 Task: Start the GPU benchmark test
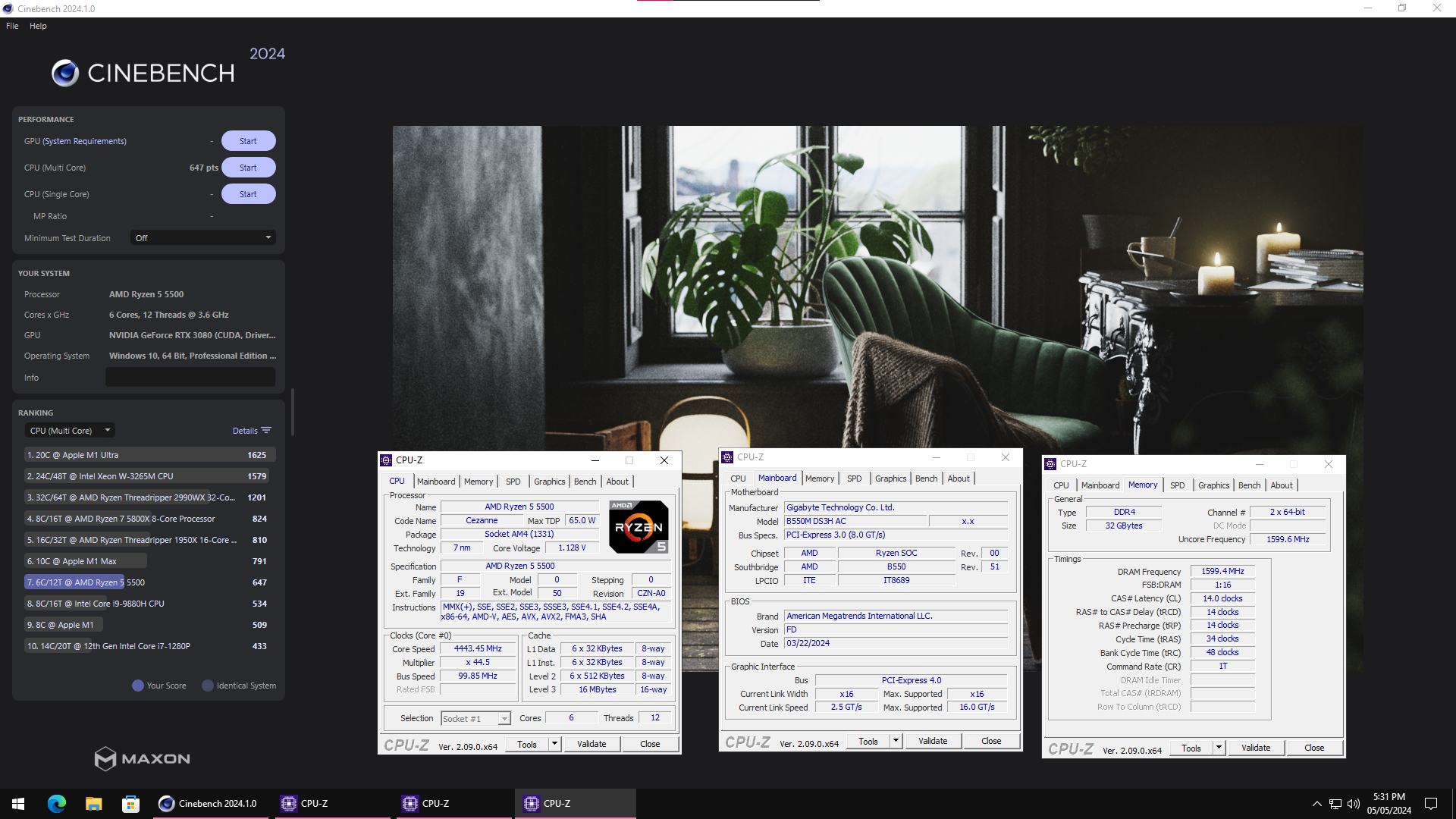point(248,141)
